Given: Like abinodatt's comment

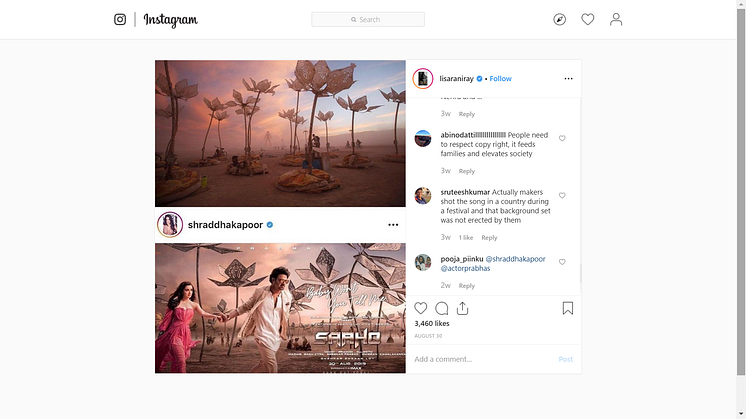Looking at the screenshot, I should point(562,139).
